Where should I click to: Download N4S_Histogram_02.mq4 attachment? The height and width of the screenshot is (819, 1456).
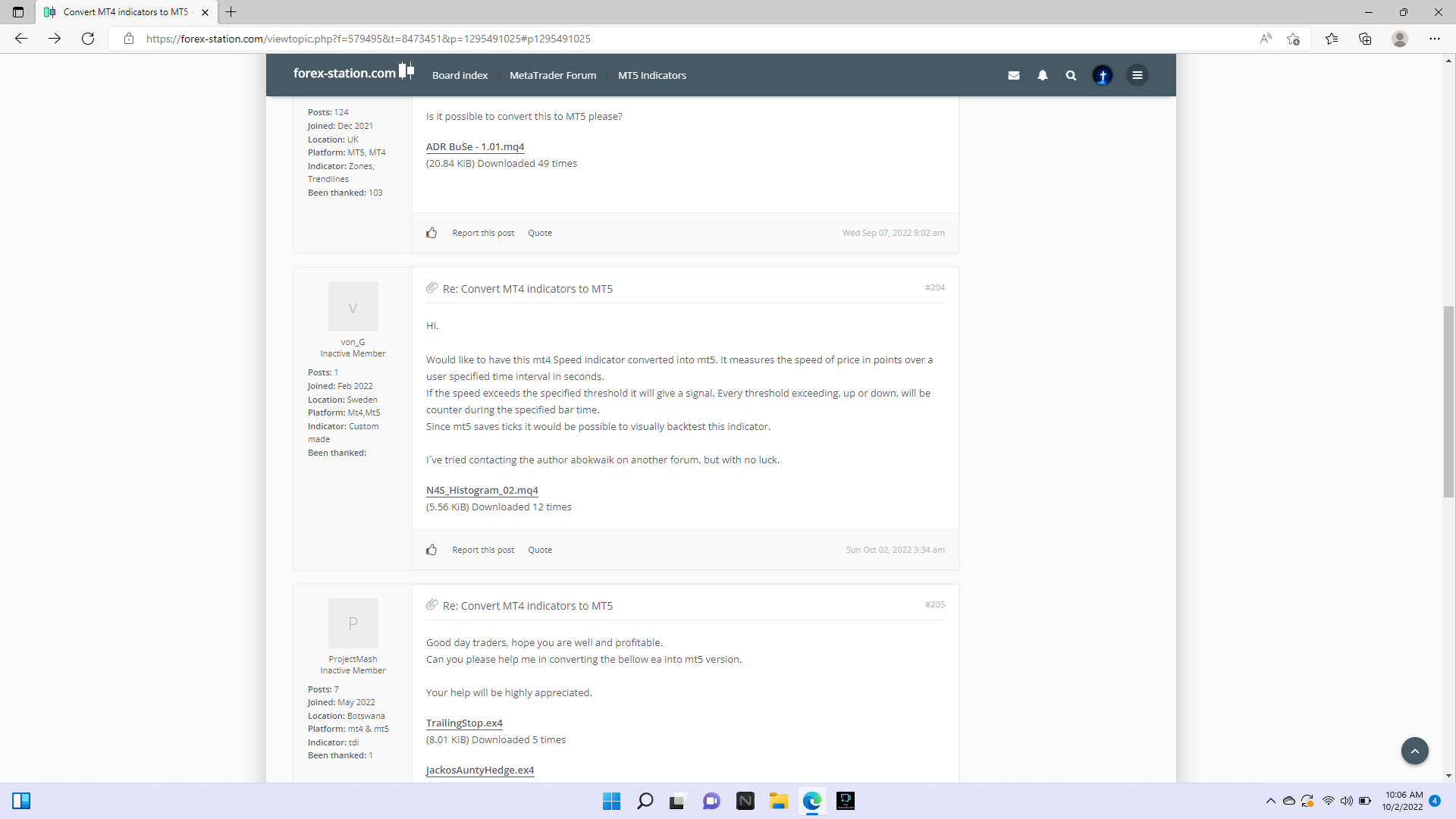(x=482, y=491)
